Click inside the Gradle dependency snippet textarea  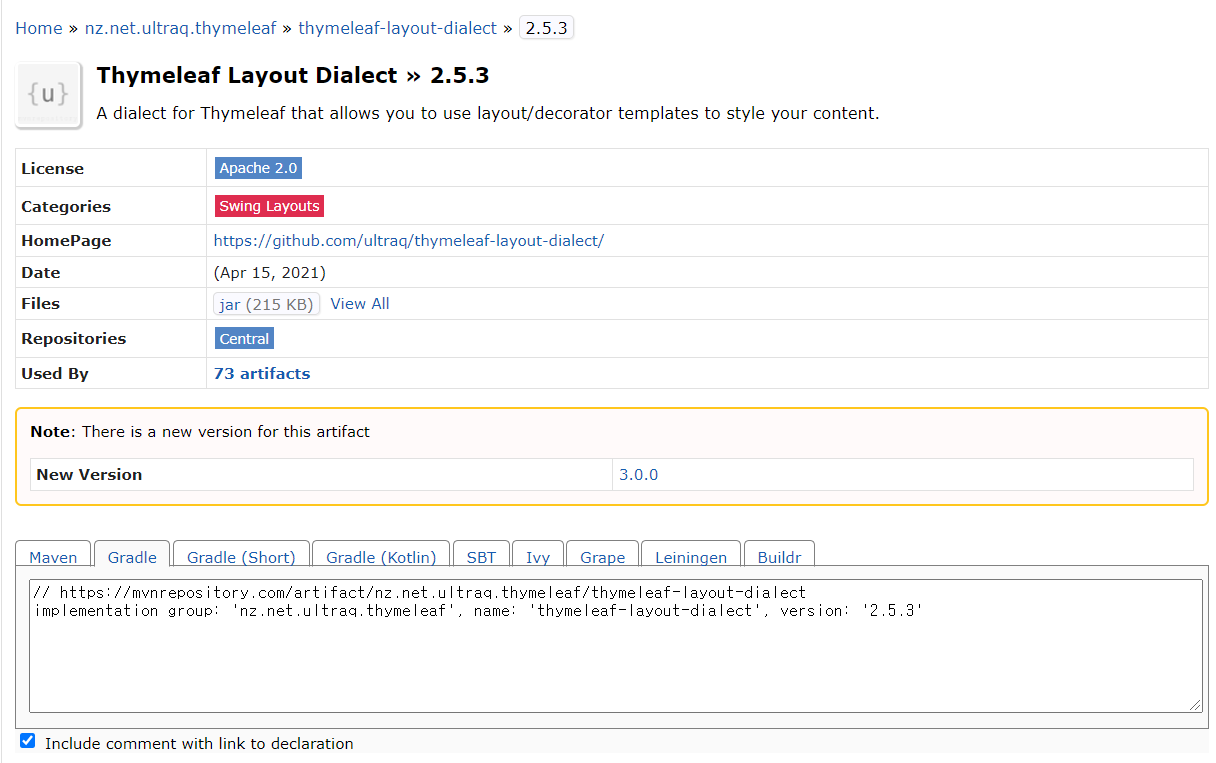616,646
